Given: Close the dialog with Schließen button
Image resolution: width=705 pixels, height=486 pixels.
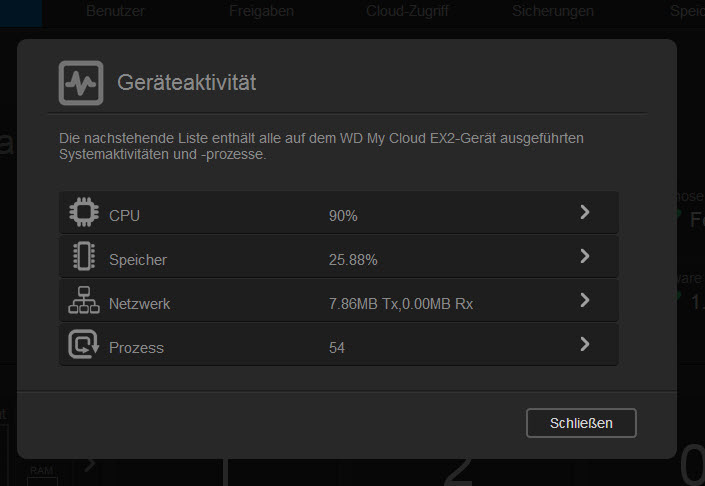Looking at the screenshot, I should pos(581,423).
